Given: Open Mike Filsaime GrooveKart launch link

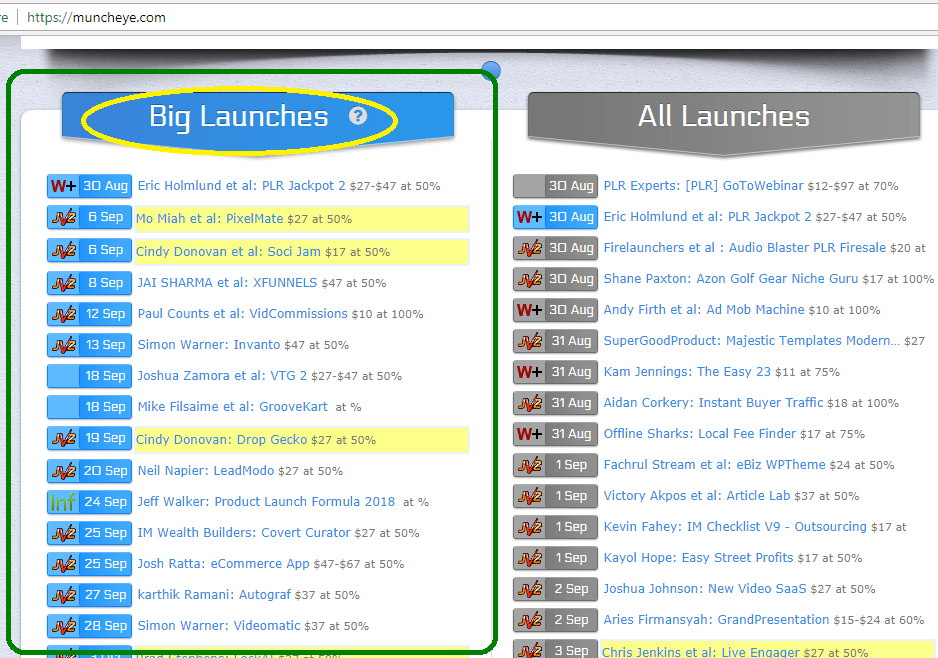Looking at the screenshot, I should tap(233, 407).
